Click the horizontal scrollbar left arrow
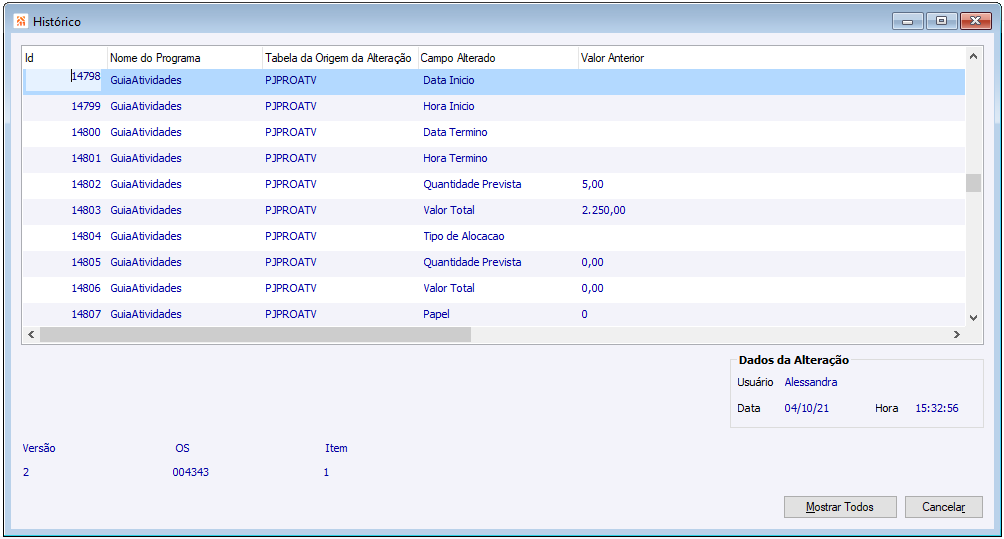Viewport: 1004px width, 539px height. point(31,334)
